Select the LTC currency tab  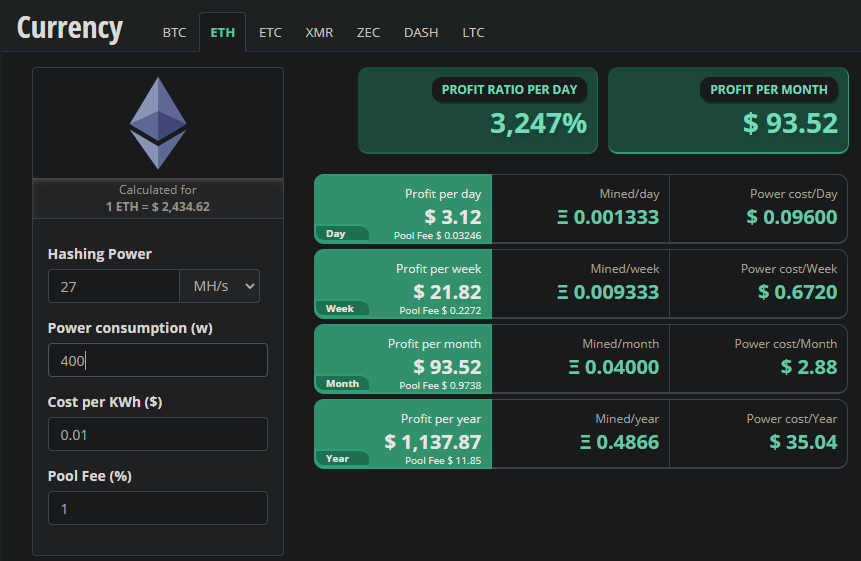coord(473,32)
